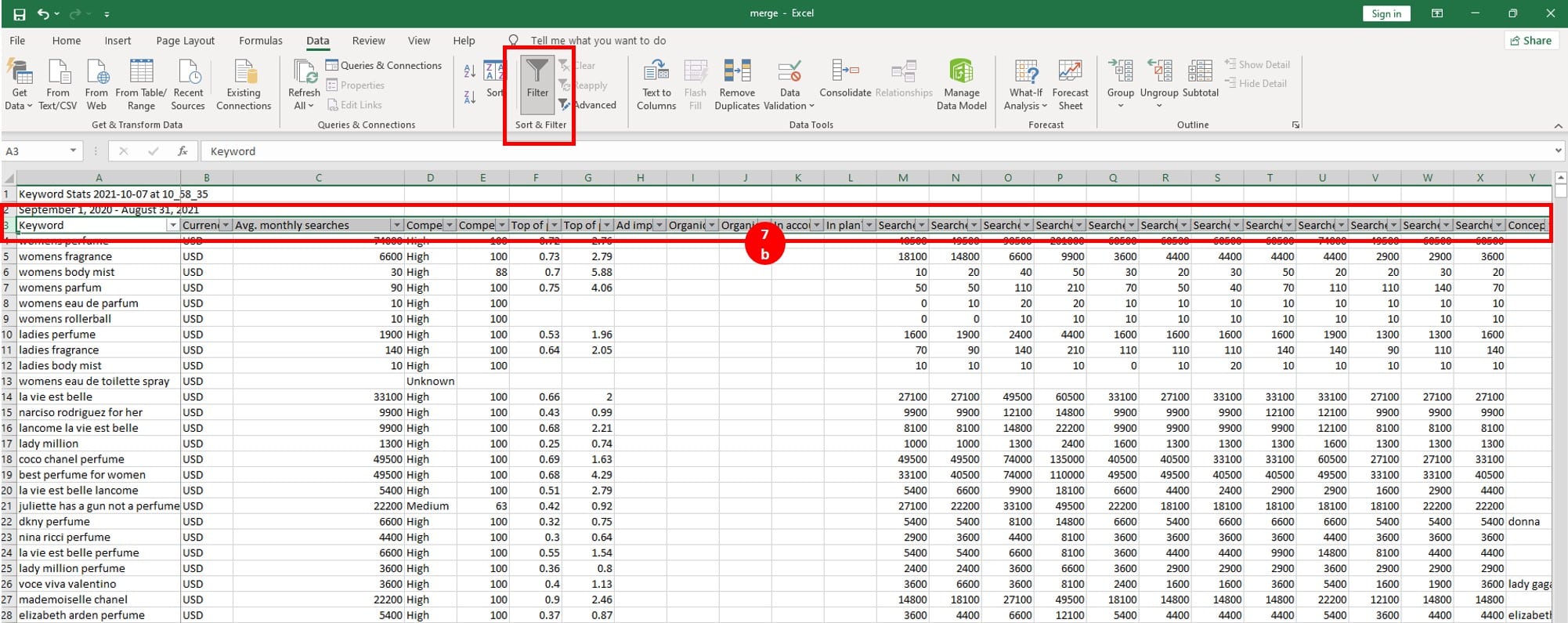
Task: Open Text to Columns wizard
Action: [x=656, y=85]
